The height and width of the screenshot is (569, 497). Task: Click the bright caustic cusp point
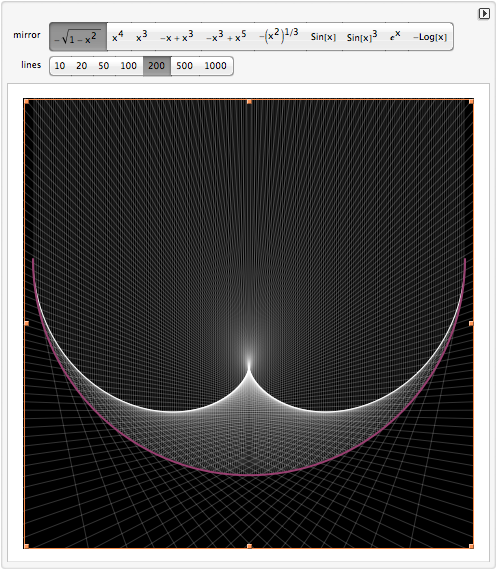click(x=249, y=366)
